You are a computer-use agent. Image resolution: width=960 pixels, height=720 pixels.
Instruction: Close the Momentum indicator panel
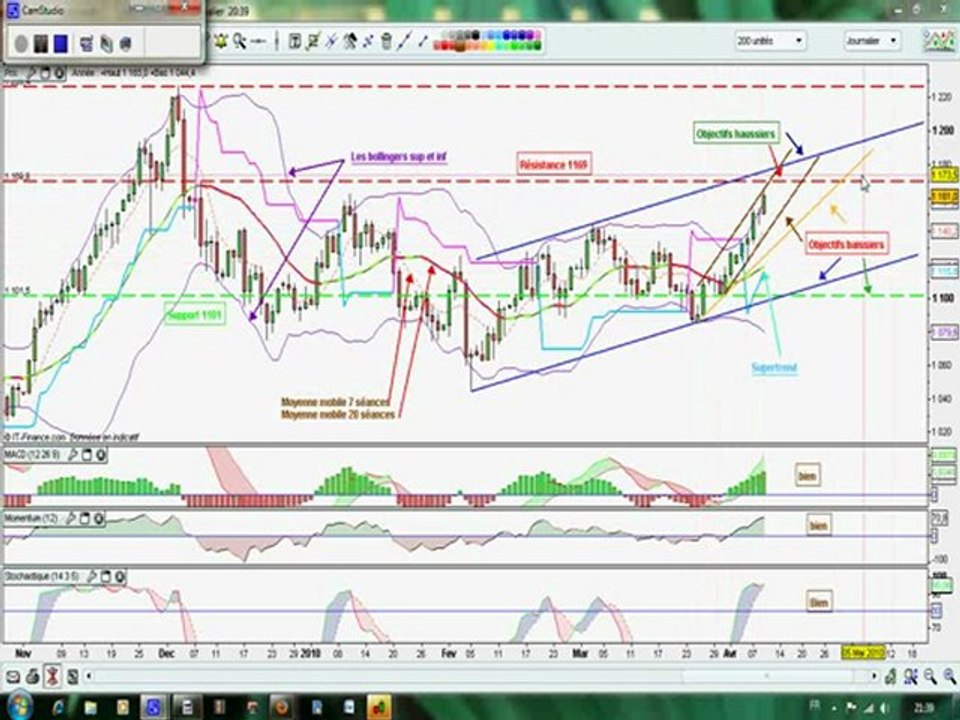(98, 519)
